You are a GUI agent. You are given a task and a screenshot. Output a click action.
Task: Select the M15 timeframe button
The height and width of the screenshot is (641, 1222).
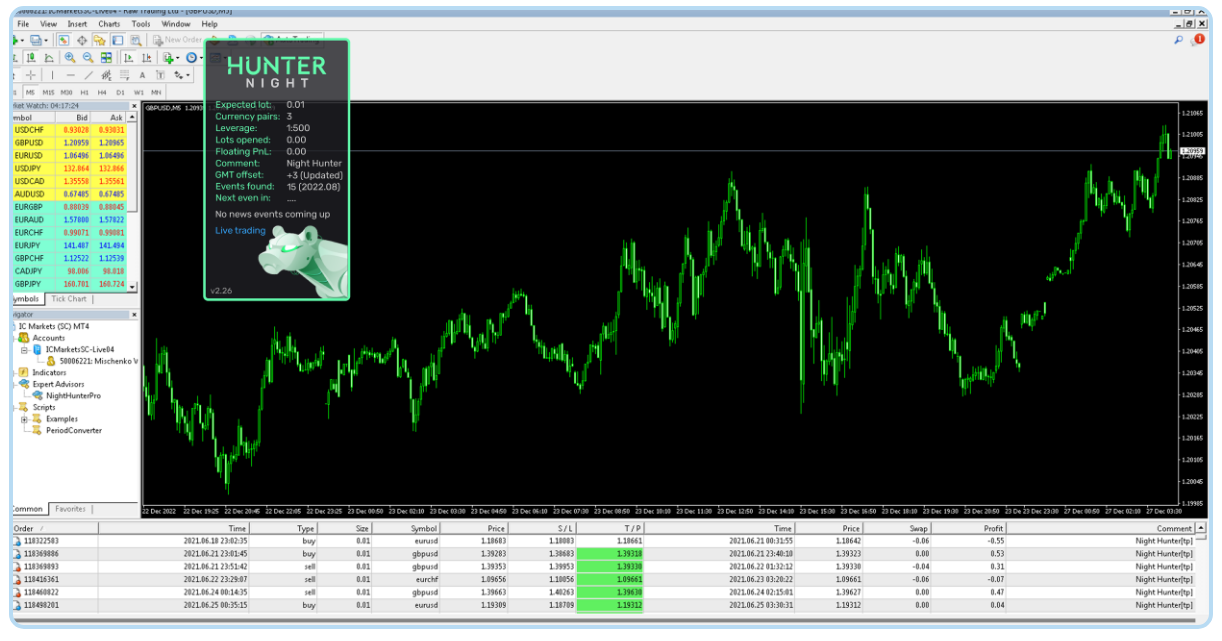tap(48, 92)
